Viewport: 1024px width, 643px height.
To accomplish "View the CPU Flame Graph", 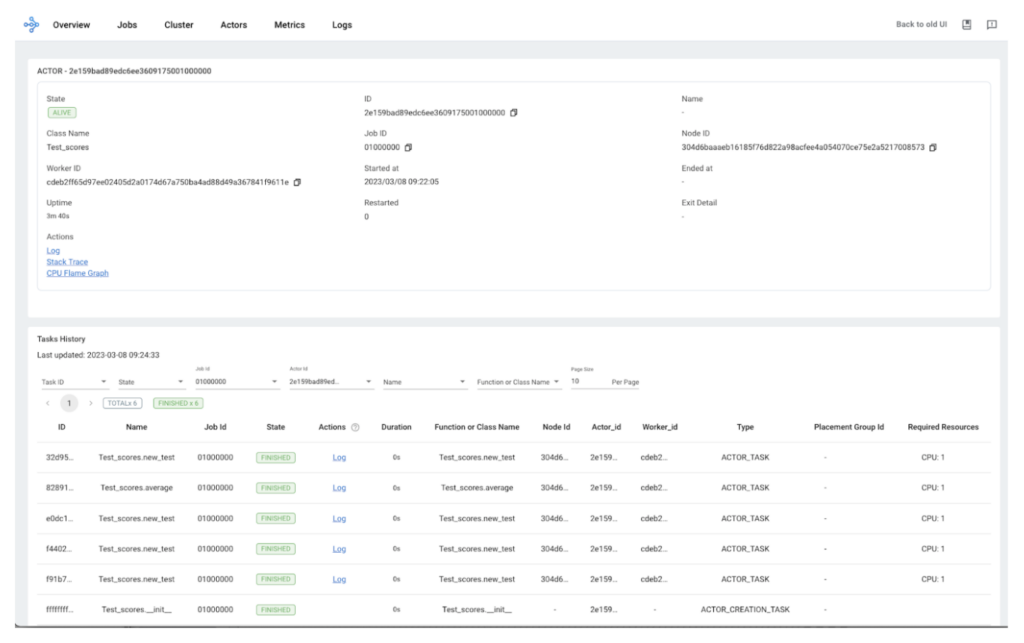I will pyautogui.click(x=79, y=275).
